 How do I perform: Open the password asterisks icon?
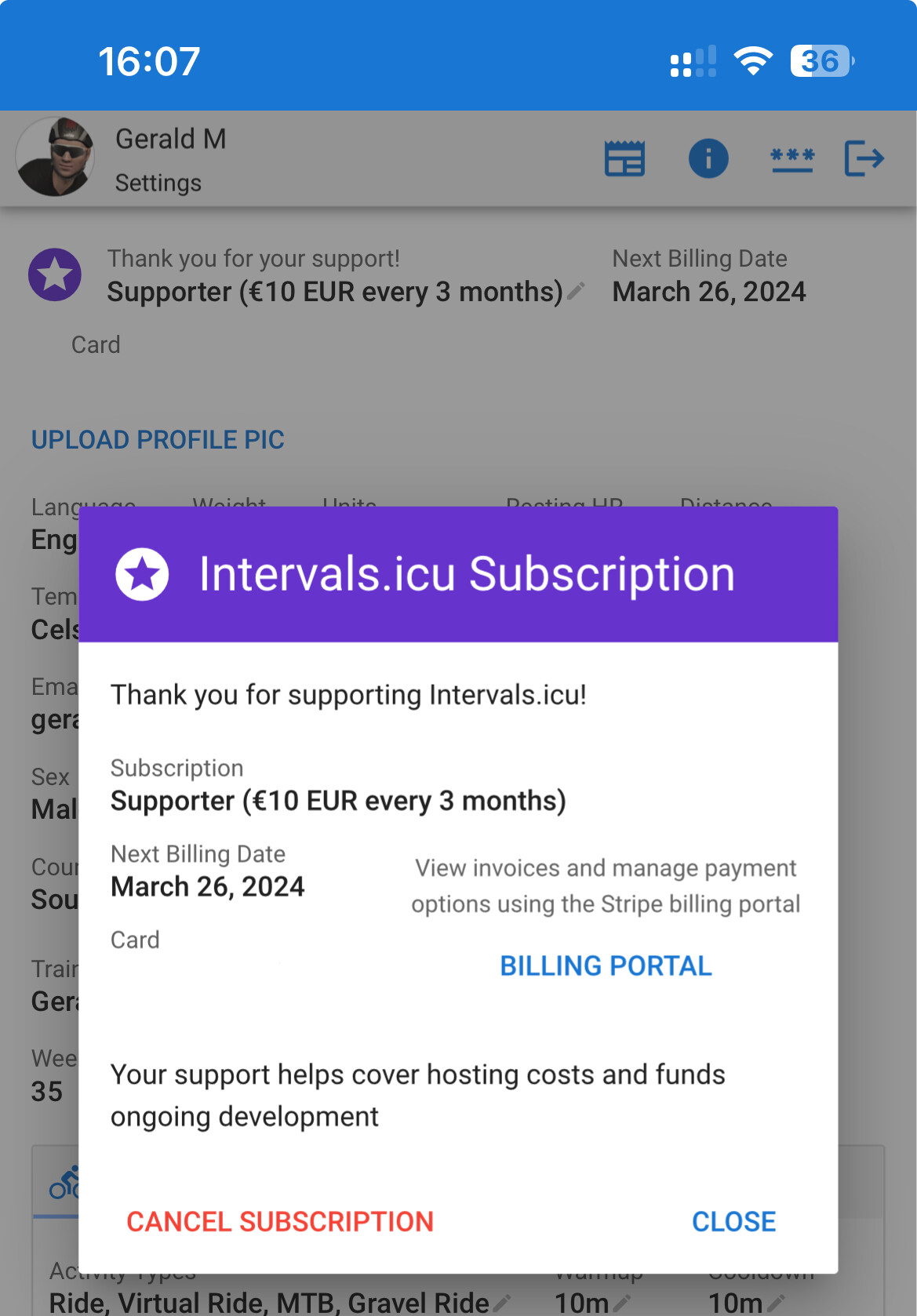tap(792, 159)
